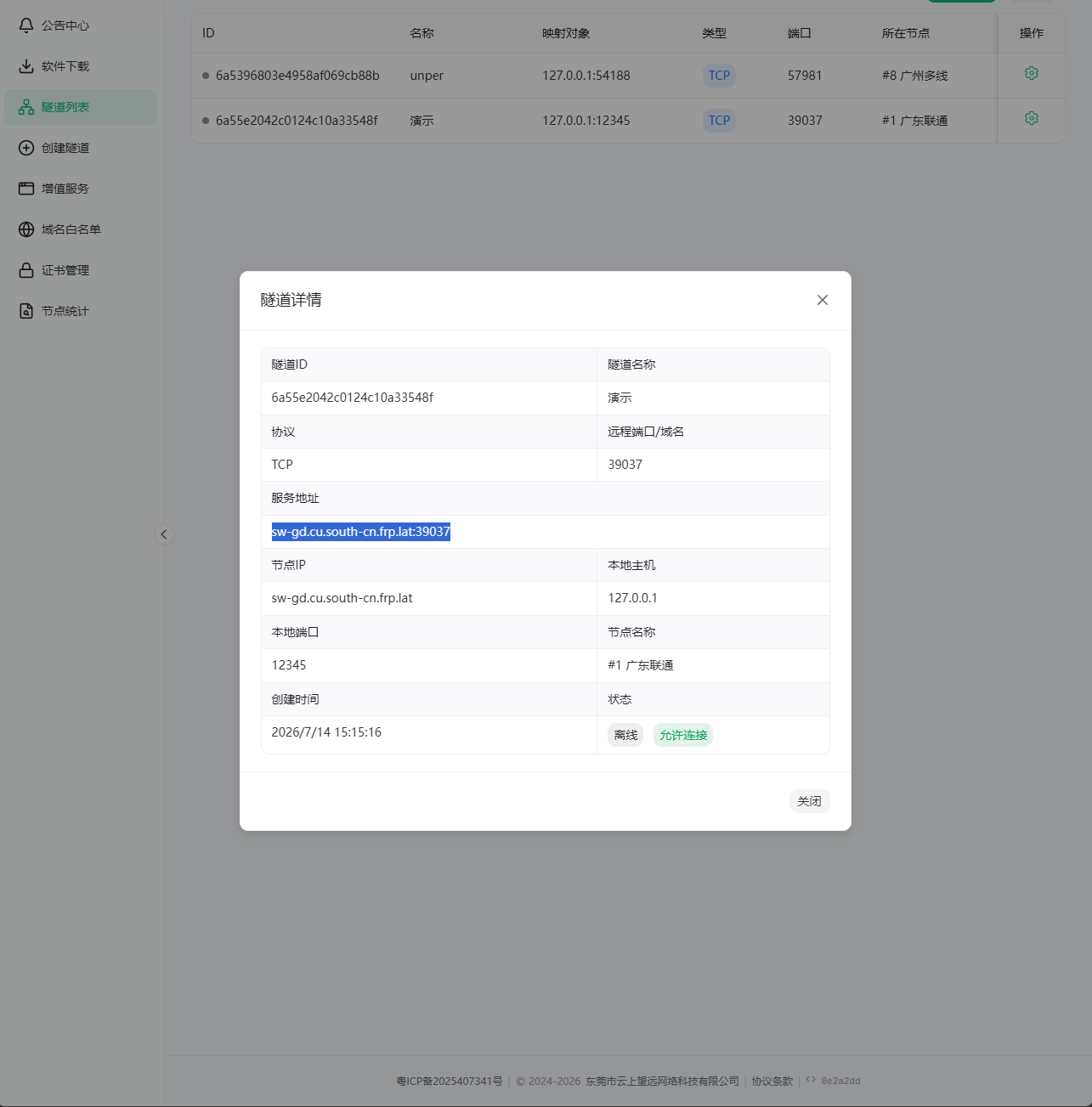Click ID 6a55e2042c0124c10a33548f in table
The image size is (1092, 1107).
(x=297, y=121)
